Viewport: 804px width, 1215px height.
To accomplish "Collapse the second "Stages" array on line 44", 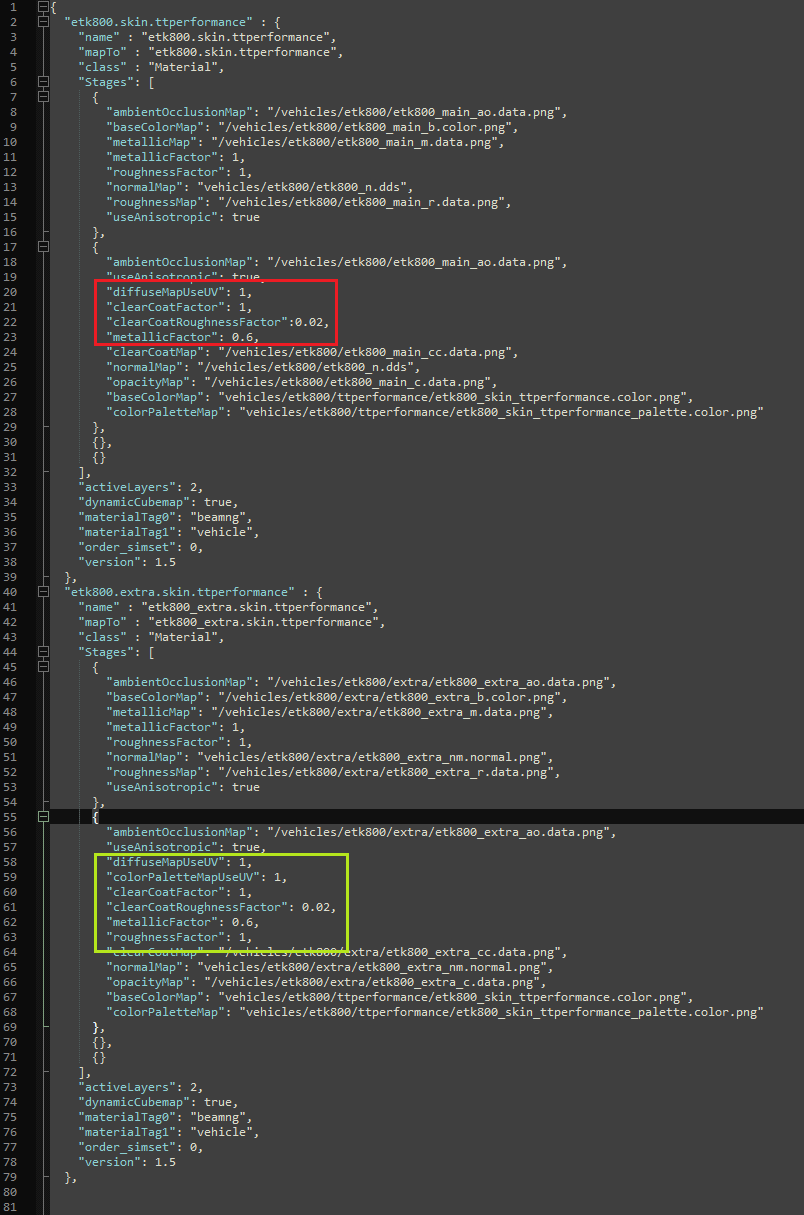I will 43,652.
